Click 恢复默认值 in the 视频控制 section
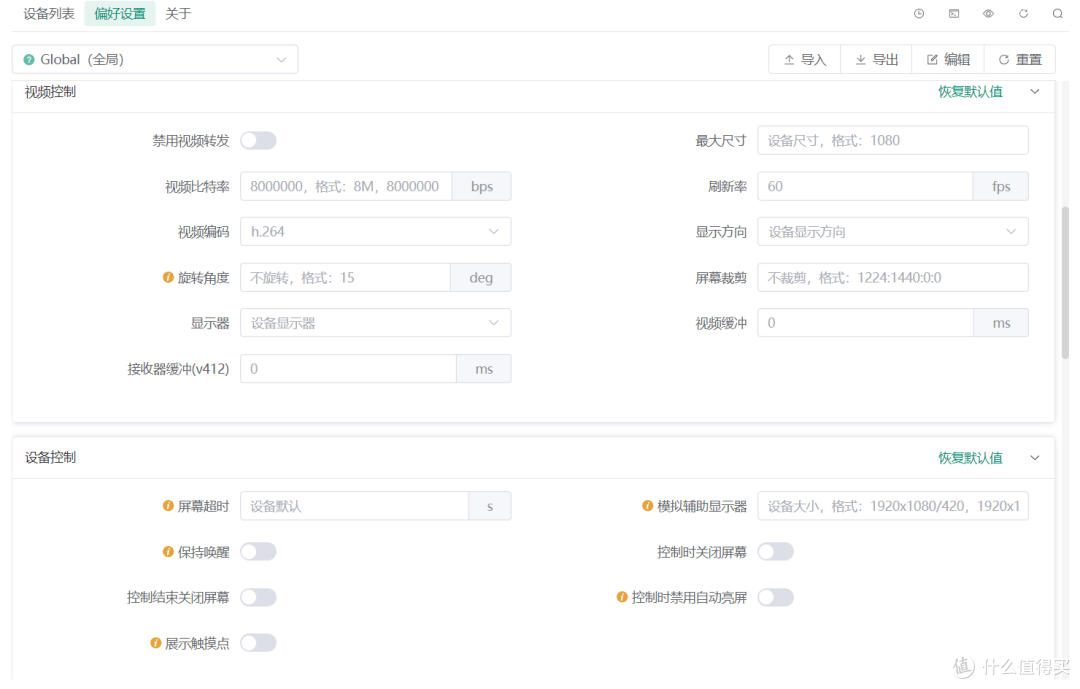This screenshot has height=689, width=1080. coord(969,92)
